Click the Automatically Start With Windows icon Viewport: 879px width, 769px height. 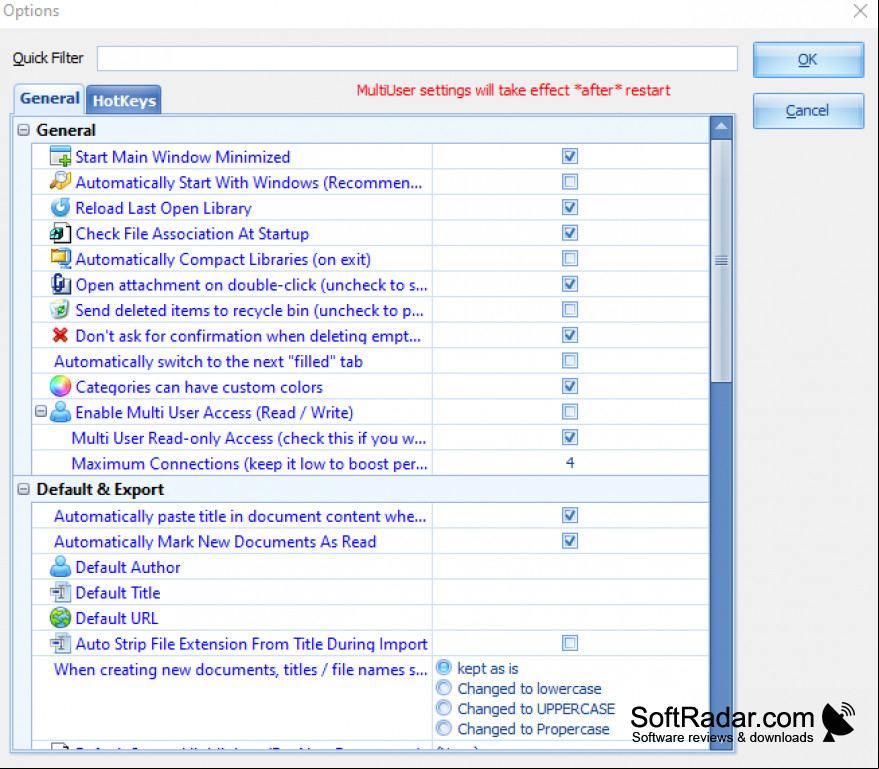click(x=60, y=182)
